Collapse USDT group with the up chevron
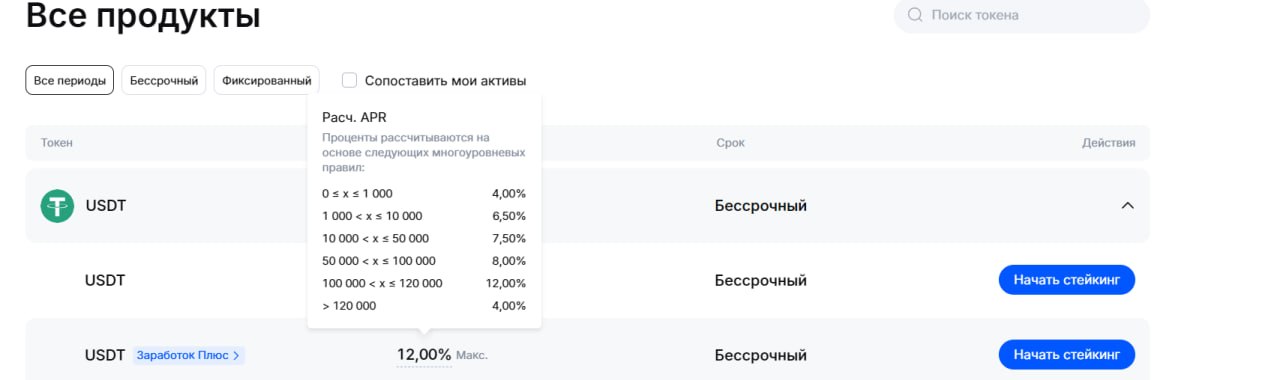This screenshot has width=1280, height=380. (x=1127, y=206)
